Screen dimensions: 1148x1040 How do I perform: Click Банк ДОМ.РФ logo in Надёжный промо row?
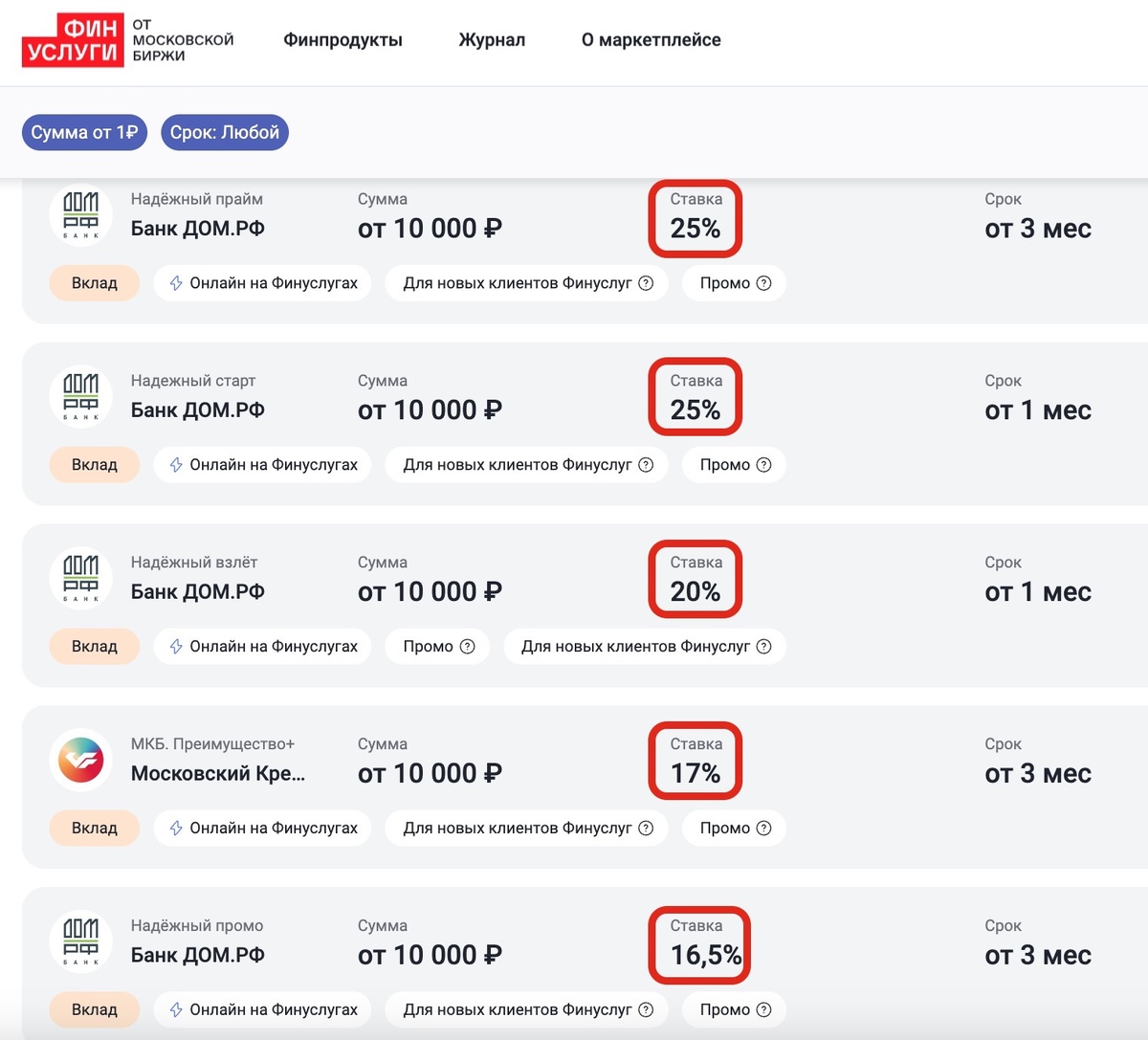pos(81,942)
